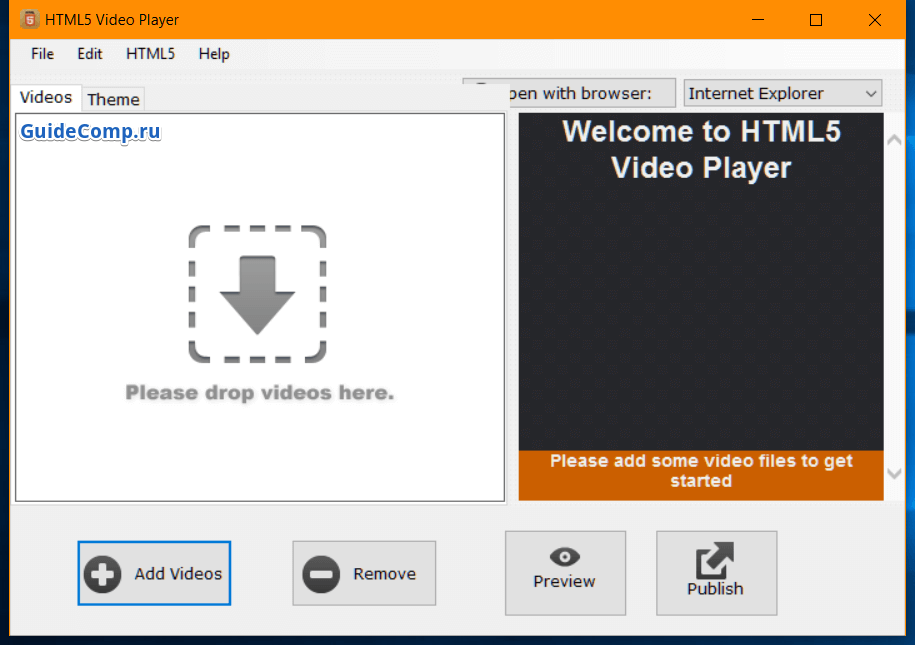Click the orange 'Please add some video files' banner
This screenshot has width=915, height=645.
click(701, 471)
